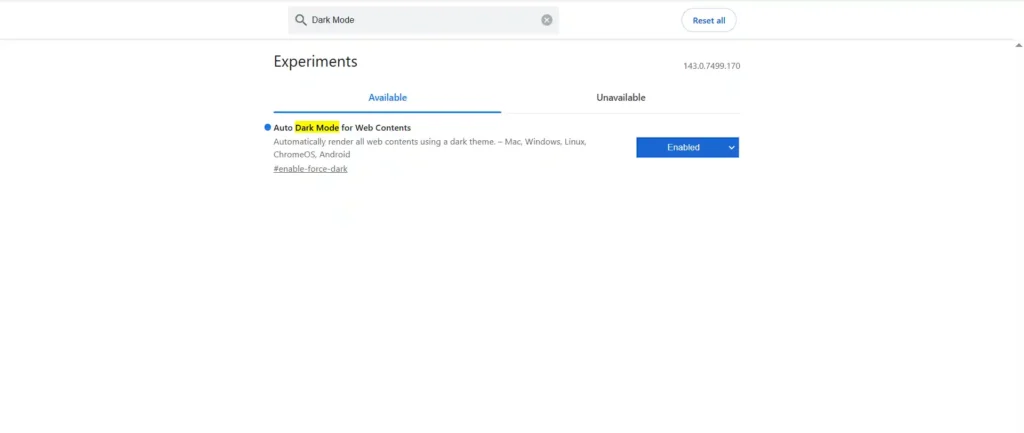Open the #enable-force-dark anchor link
Image resolution: width=1024 pixels, height=433 pixels.
pyautogui.click(x=310, y=169)
